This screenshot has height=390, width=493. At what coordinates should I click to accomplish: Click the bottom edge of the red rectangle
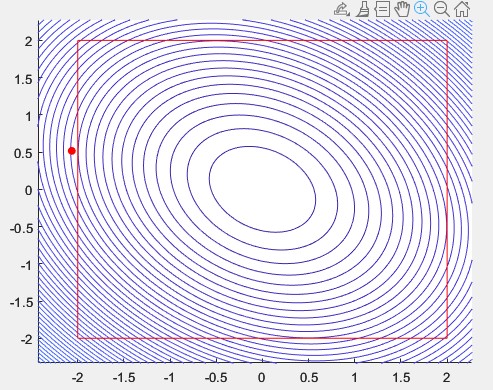[262, 338]
